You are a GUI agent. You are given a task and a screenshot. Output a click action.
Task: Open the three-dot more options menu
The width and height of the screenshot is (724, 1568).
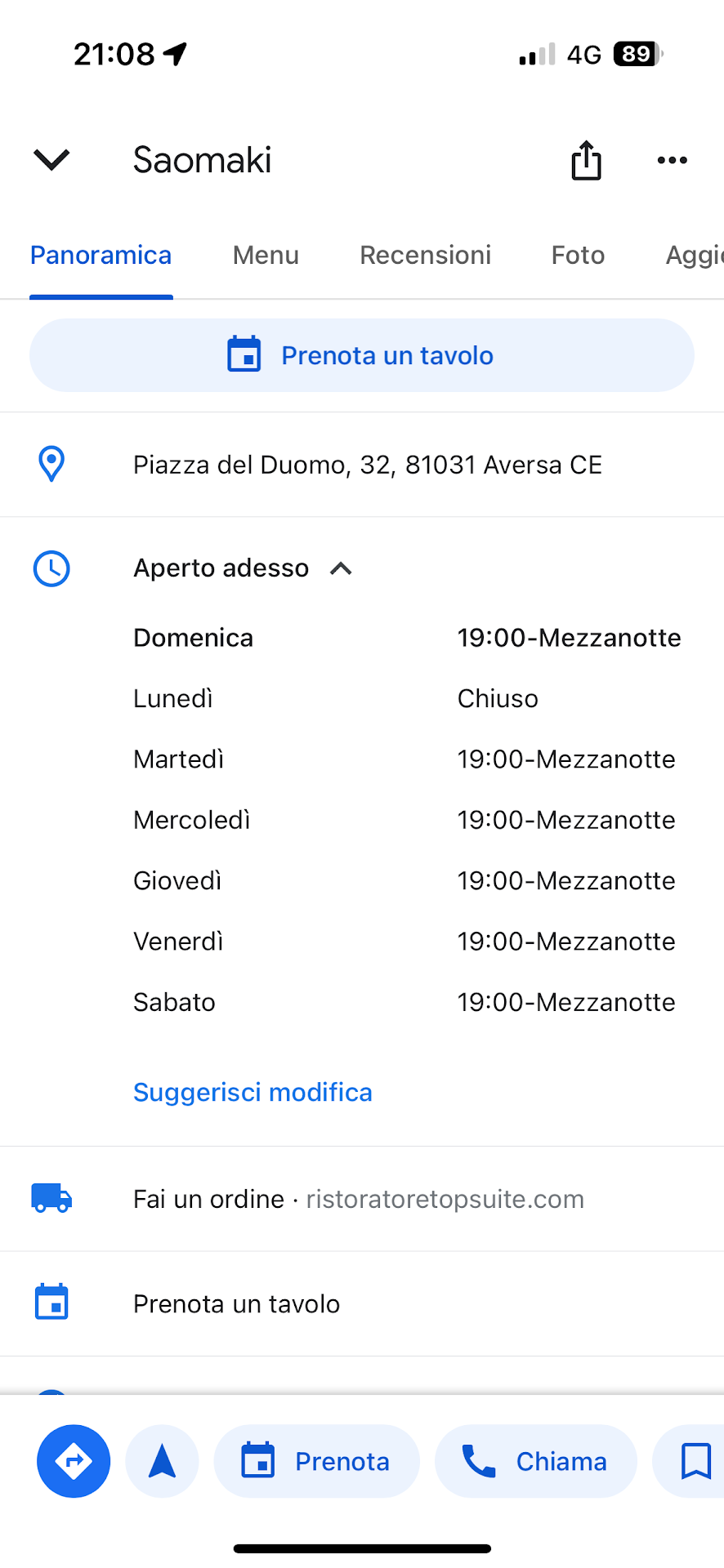coord(672,160)
